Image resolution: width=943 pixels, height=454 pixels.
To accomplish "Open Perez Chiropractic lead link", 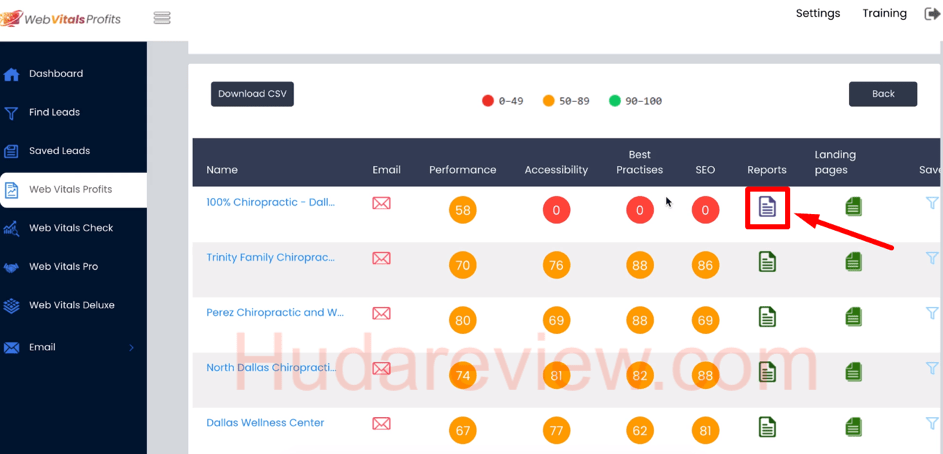I will [x=275, y=313].
